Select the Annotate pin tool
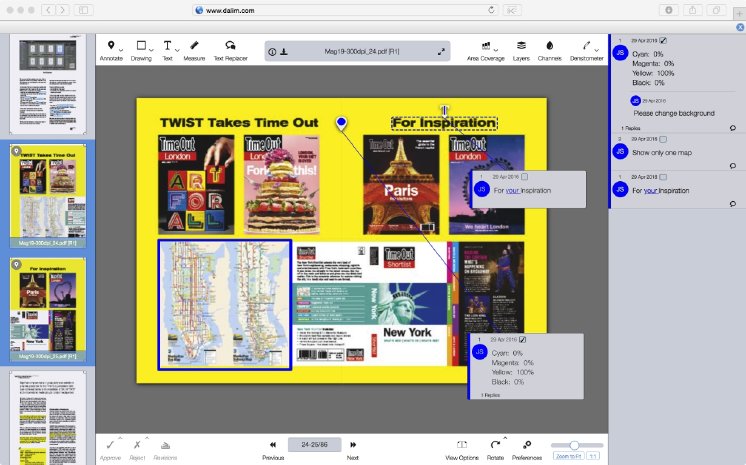The width and height of the screenshot is (746, 465). tap(111, 45)
